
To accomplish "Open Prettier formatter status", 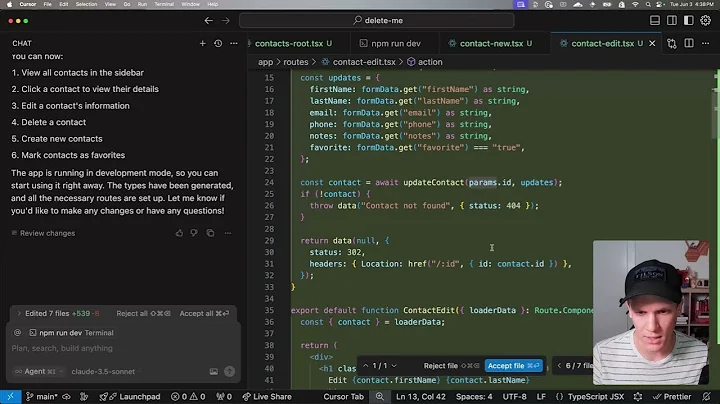I will pos(672,397).
